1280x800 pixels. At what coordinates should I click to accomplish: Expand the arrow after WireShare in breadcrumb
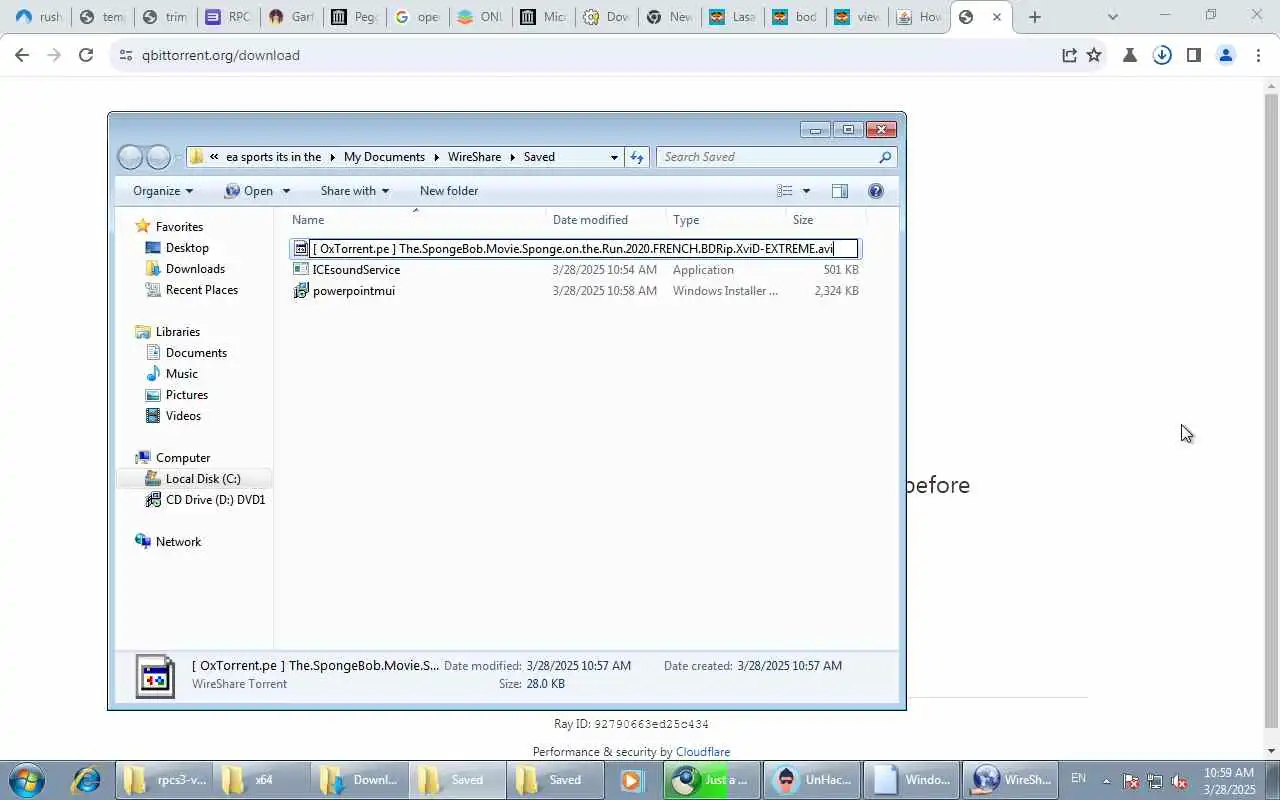[512, 157]
